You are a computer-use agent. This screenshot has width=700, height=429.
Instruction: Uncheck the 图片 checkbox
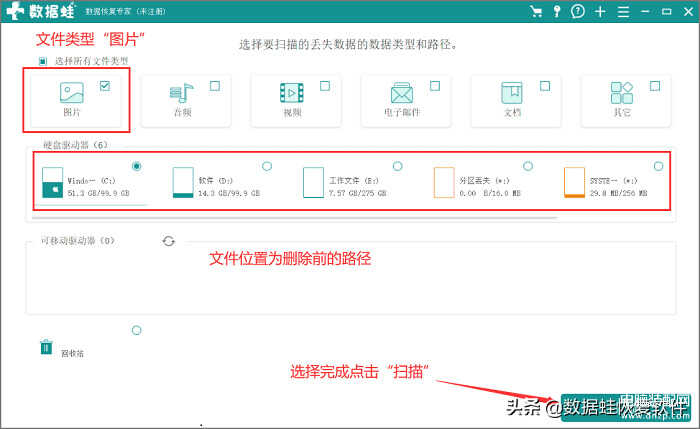105,86
